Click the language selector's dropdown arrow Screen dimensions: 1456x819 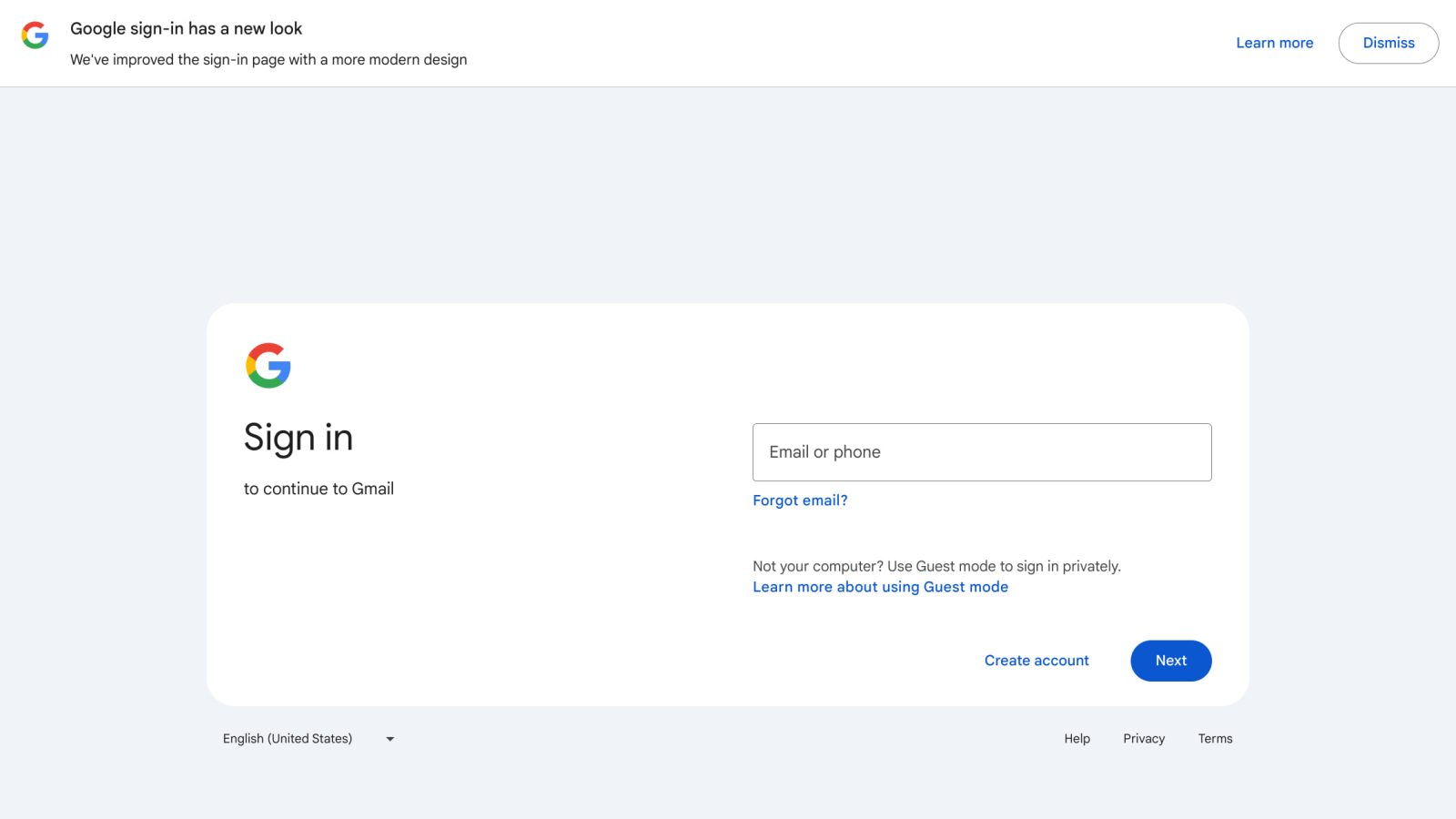click(x=390, y=739)
